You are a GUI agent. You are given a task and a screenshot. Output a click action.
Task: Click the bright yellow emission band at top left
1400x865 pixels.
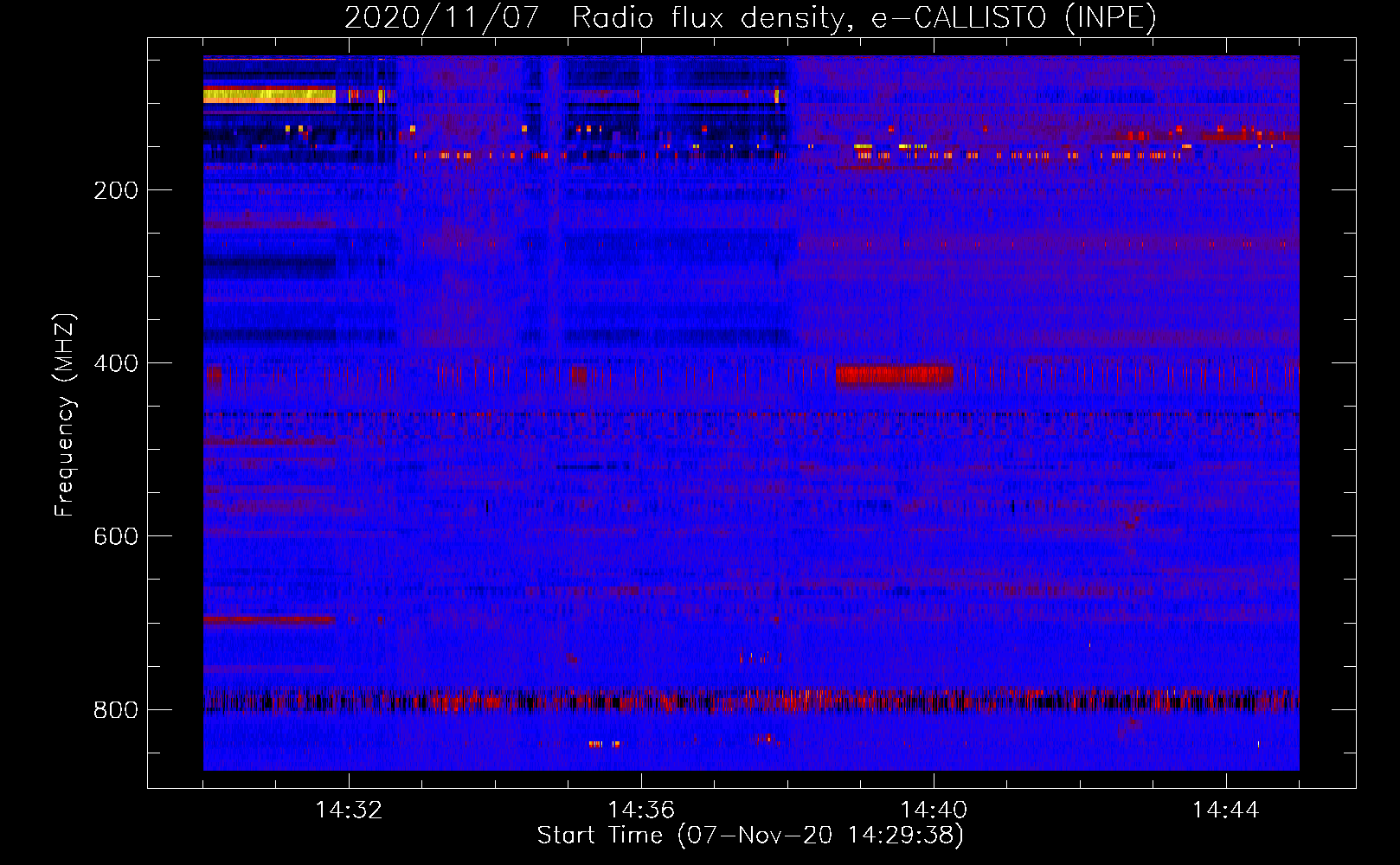(x=269, y=95)
